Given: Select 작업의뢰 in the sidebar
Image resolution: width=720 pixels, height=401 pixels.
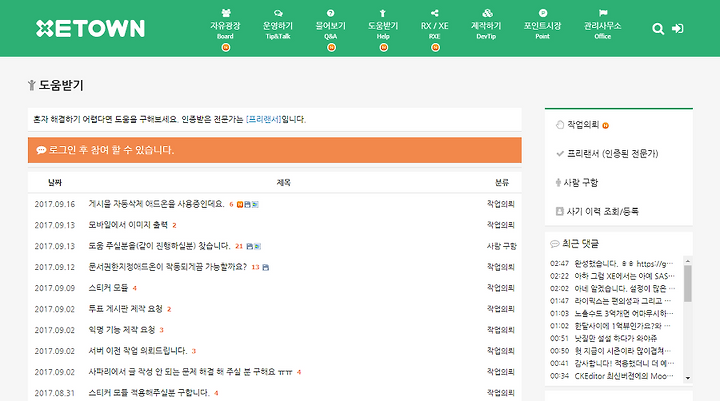Looking at the screenshot, I should coord(583,124).
